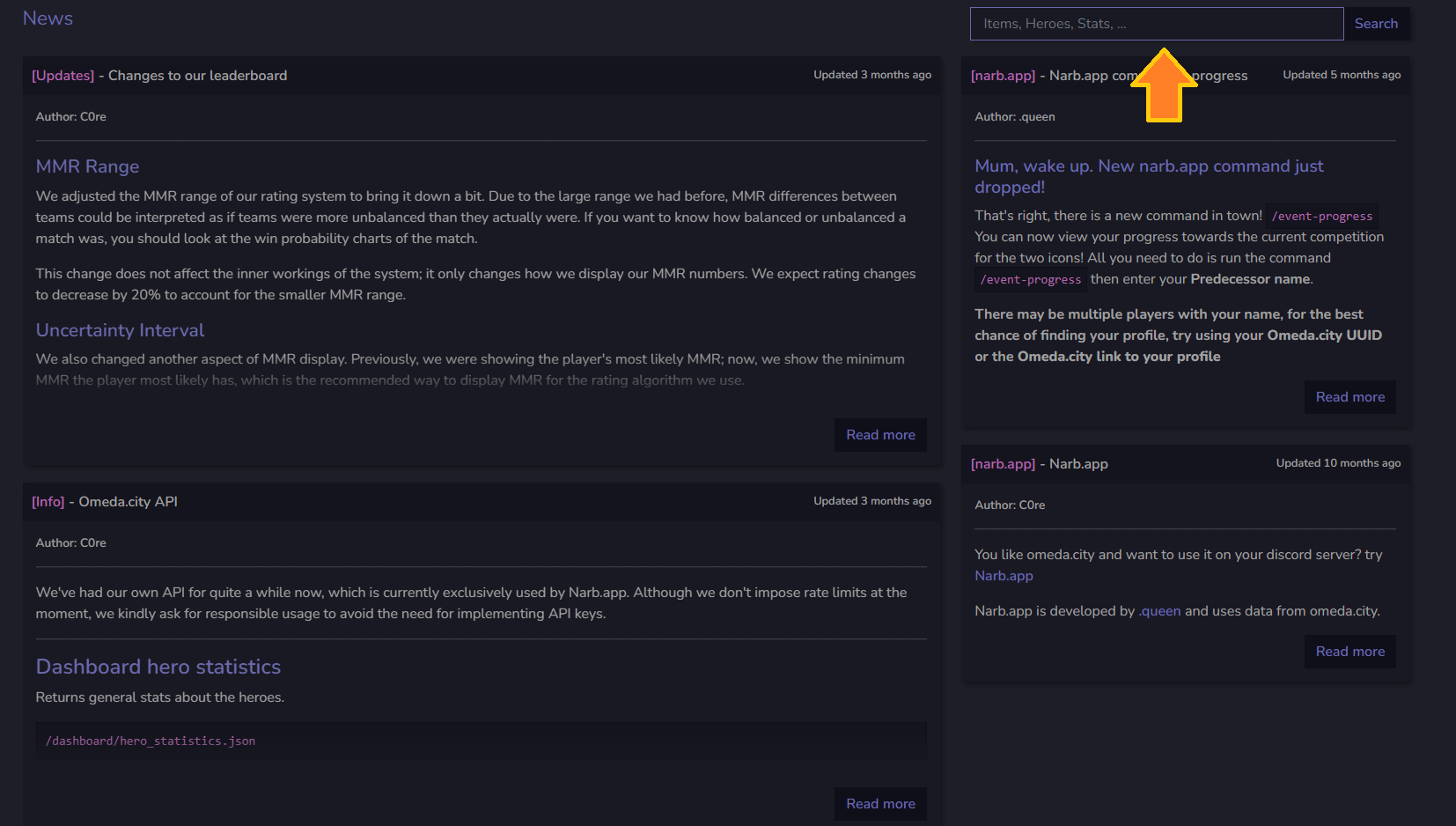Click the [Updates] category tag

[63, 76]
